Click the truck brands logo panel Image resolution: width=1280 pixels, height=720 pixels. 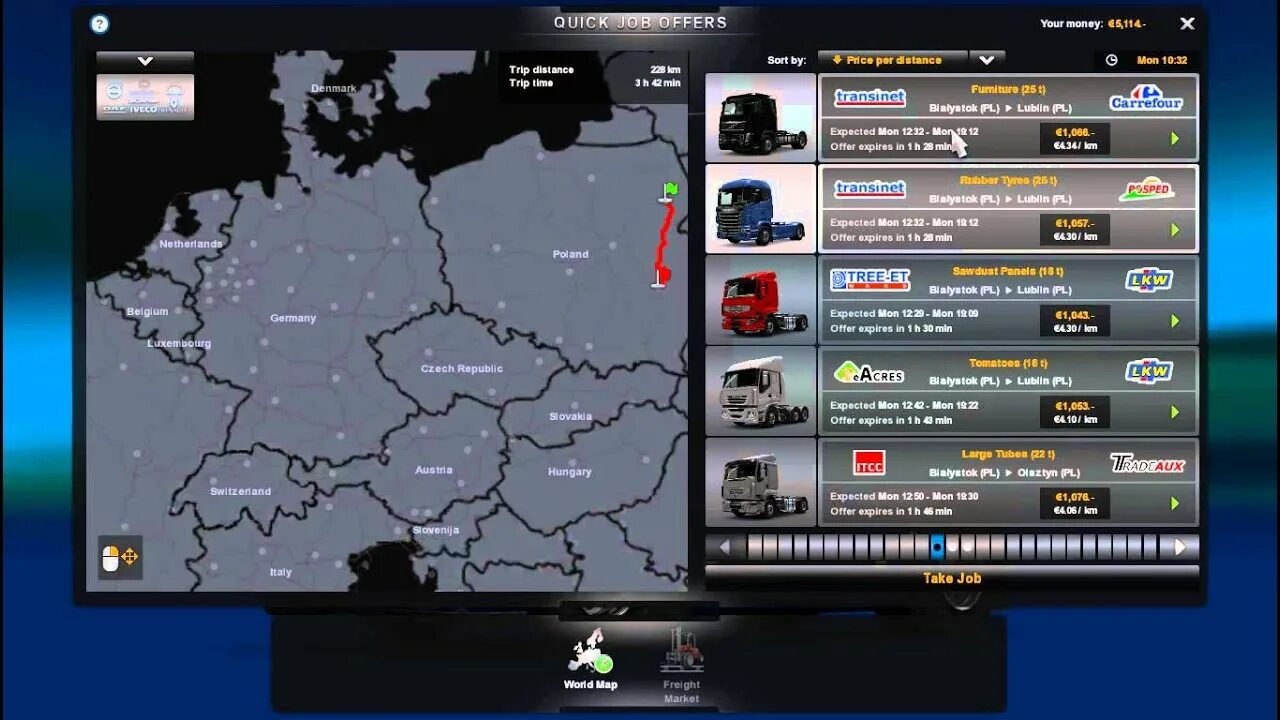(x=145, y=97)
